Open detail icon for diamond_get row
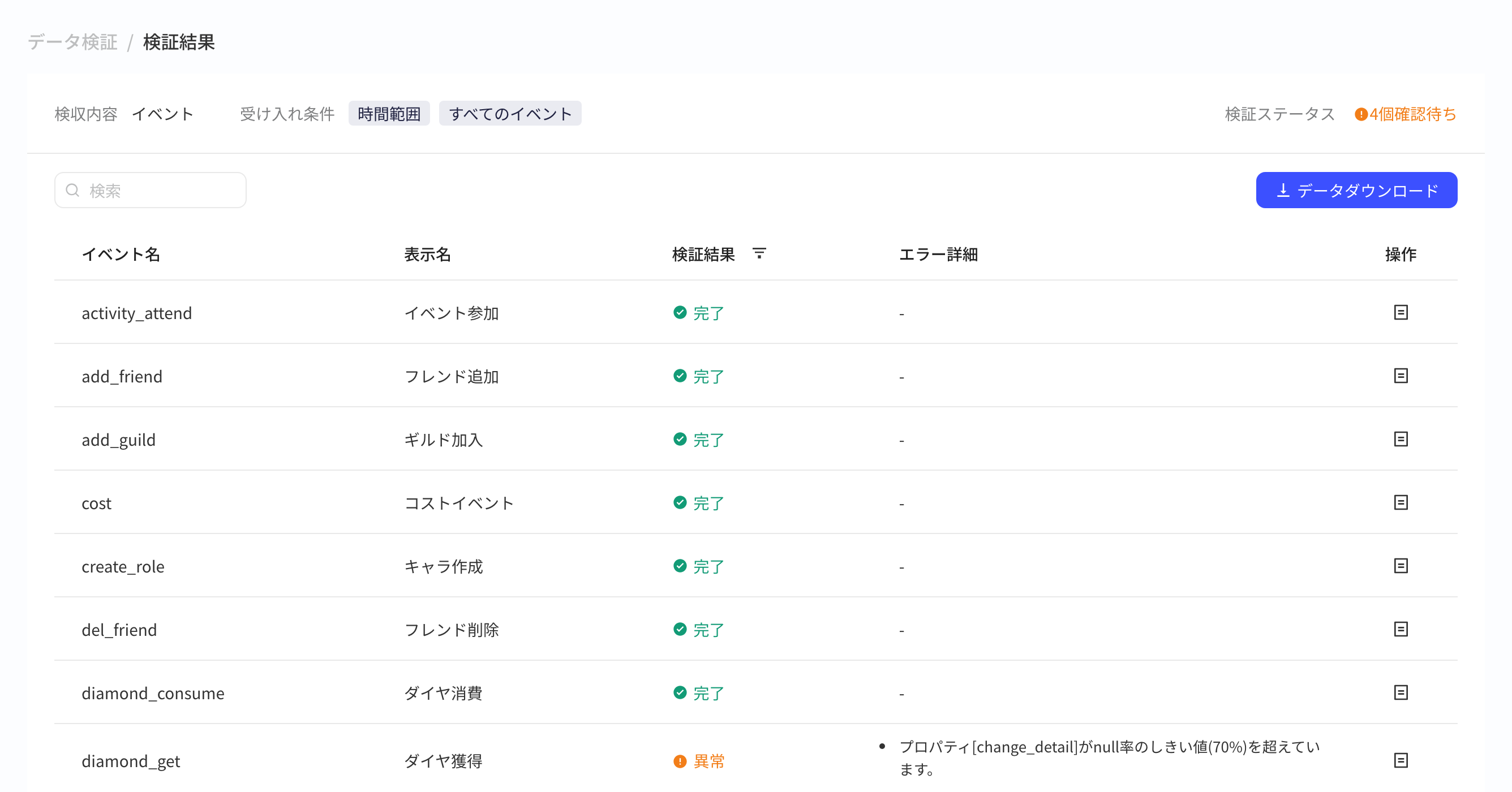 (x=1401, y=760)
